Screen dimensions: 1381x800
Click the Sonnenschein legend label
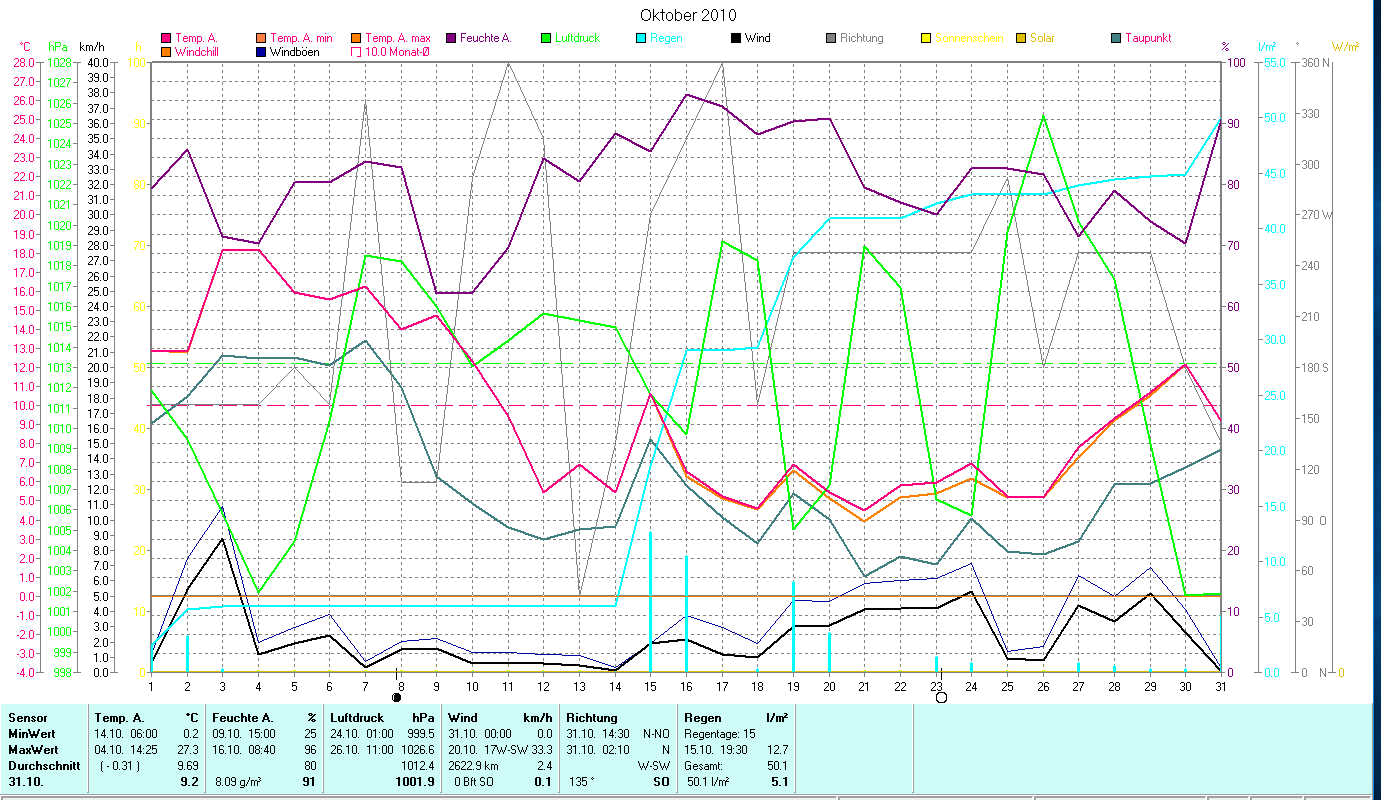pyautogui.click(x=969, y=38)
